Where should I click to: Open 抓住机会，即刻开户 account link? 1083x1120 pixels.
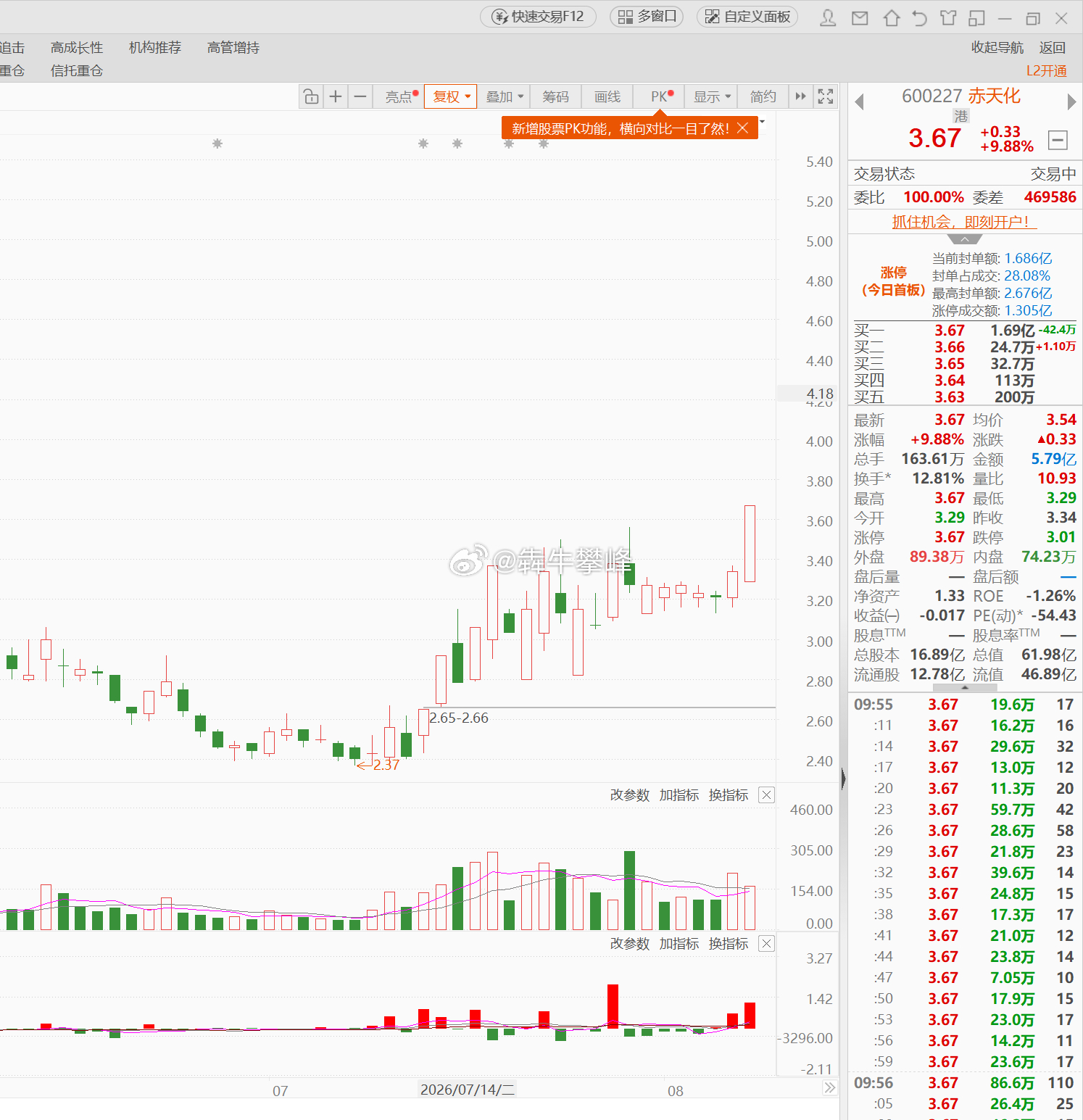point(964,222)
